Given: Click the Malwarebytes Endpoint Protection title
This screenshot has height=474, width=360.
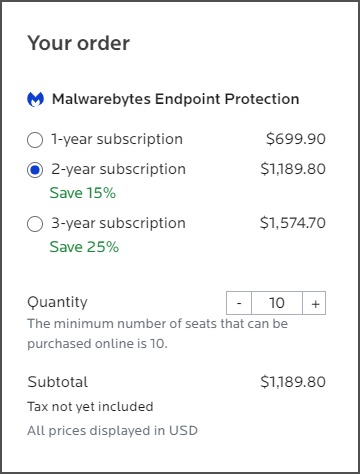Looking at the screenshot, I should pyautogui.click(x=176, y=99).
